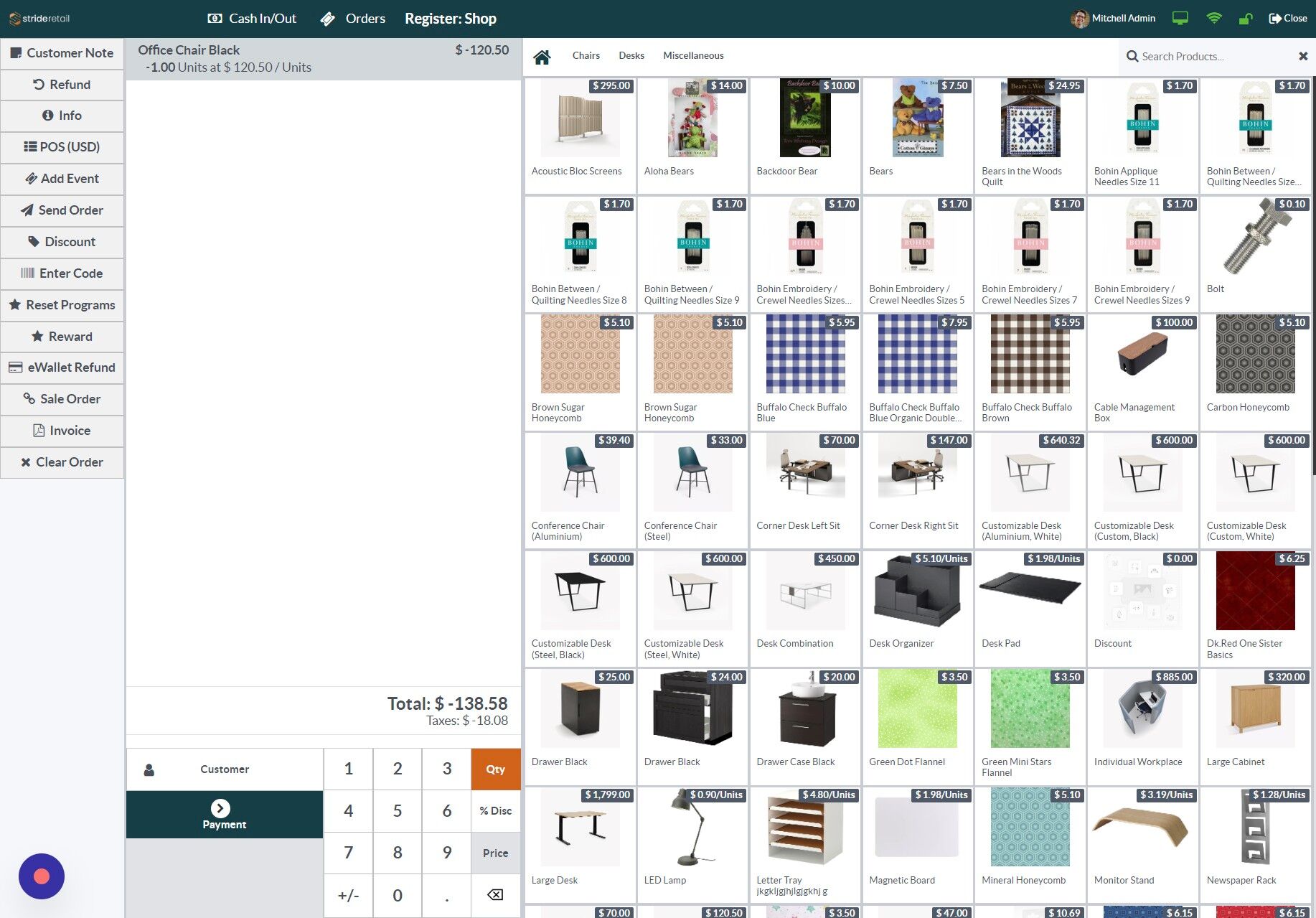1316x918 pixels.
Task: Select the Desks category
Action: pos(631,56)
